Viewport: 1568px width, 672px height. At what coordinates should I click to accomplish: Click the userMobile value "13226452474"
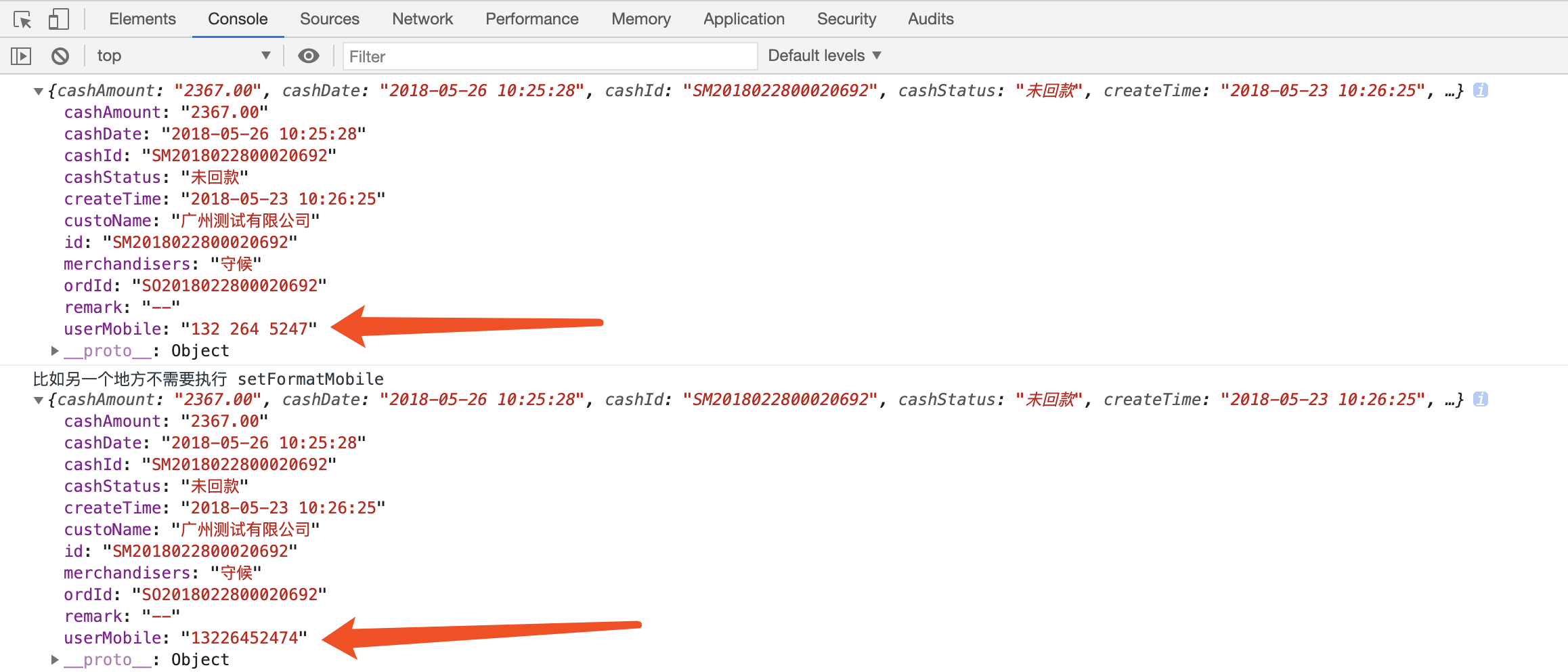click(244, 638)
